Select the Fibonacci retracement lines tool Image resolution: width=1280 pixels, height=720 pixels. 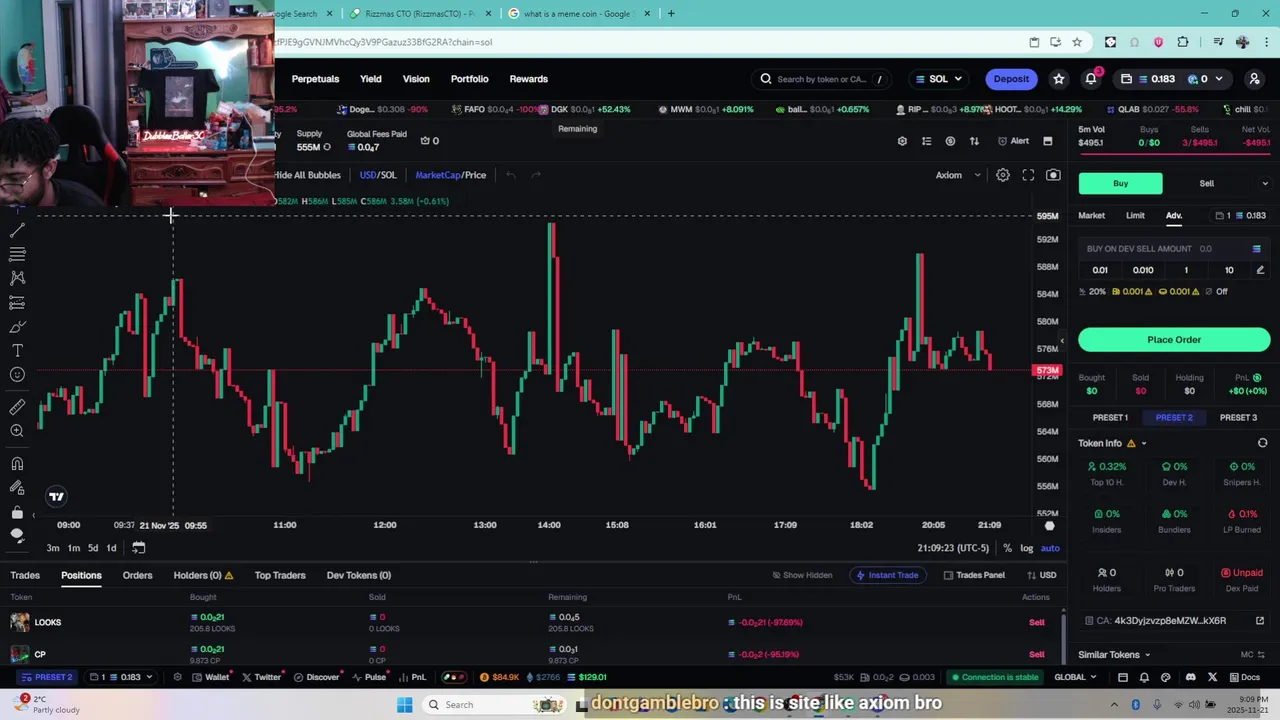(17, 254)
